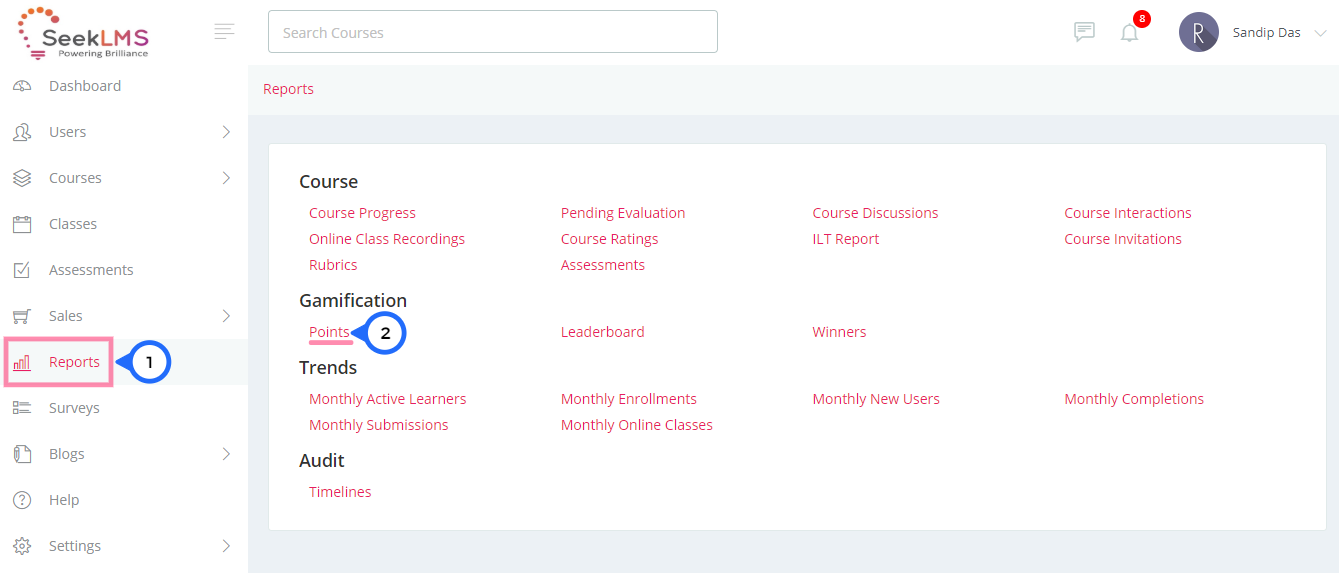Image resolution: width=1339 pixels, height=573 pixels.
Task: Open the user account dropdown arrow
Action: [1320, 33]
